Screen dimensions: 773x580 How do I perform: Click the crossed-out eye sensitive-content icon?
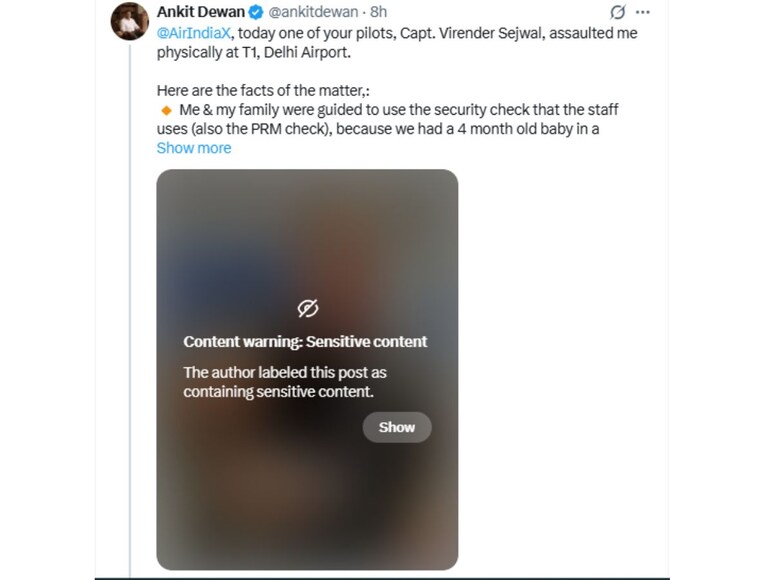click(308, 308)
